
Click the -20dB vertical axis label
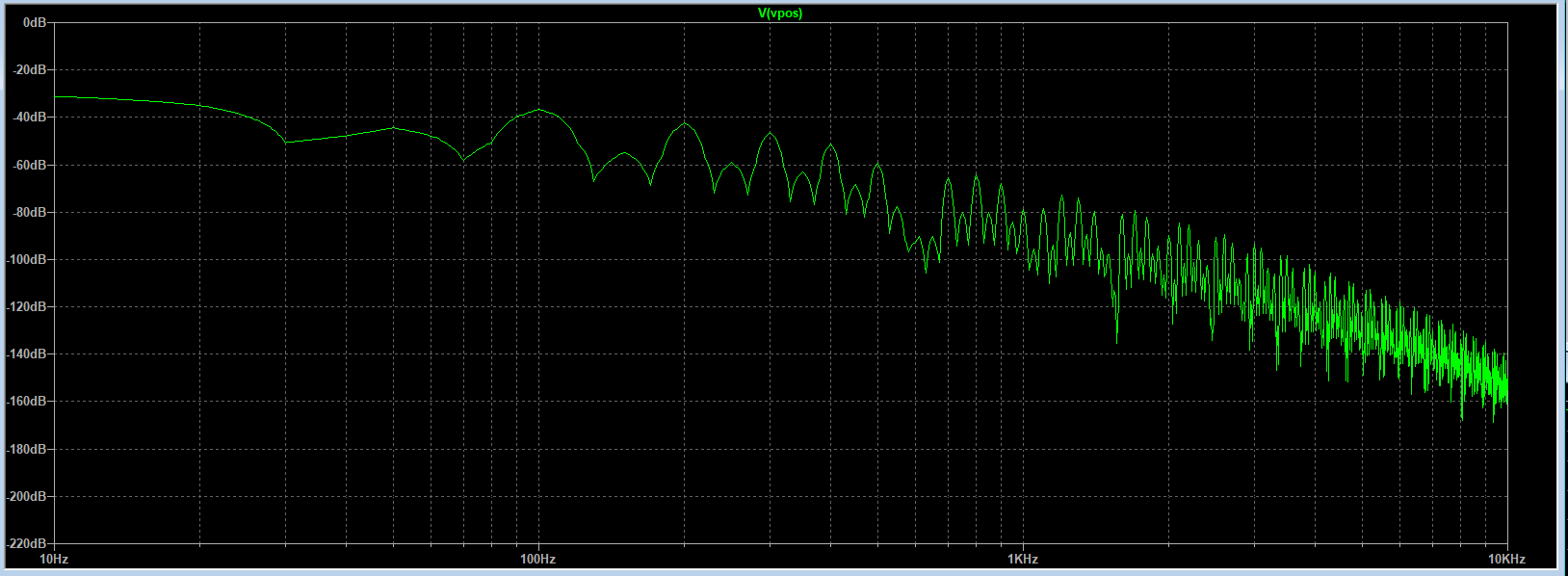(x=30, y=69)
